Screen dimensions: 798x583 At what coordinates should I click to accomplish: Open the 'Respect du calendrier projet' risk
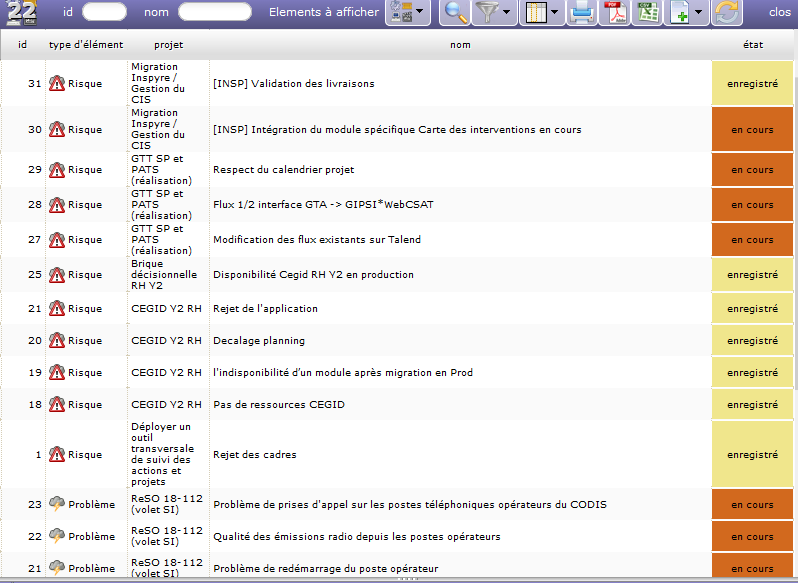pyautogui.click(x=284, y=170)
